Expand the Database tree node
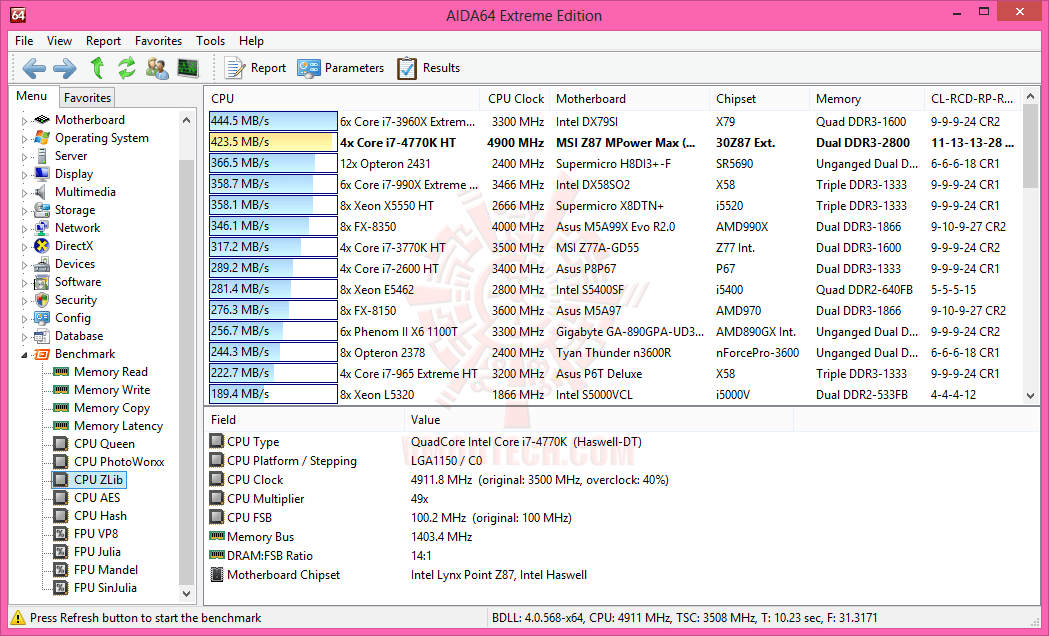The image size is (1049, 636). coord(24,338)
